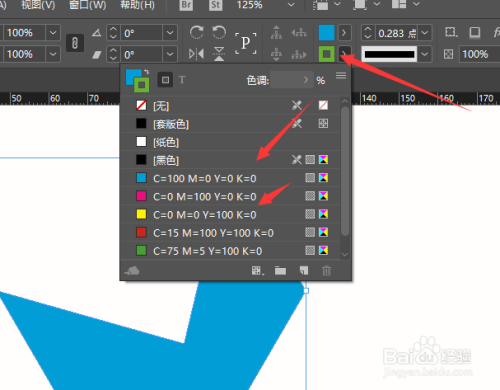Click the shear angle input field
The height and width of the screenshot is (390, 500).
(141, 54)
